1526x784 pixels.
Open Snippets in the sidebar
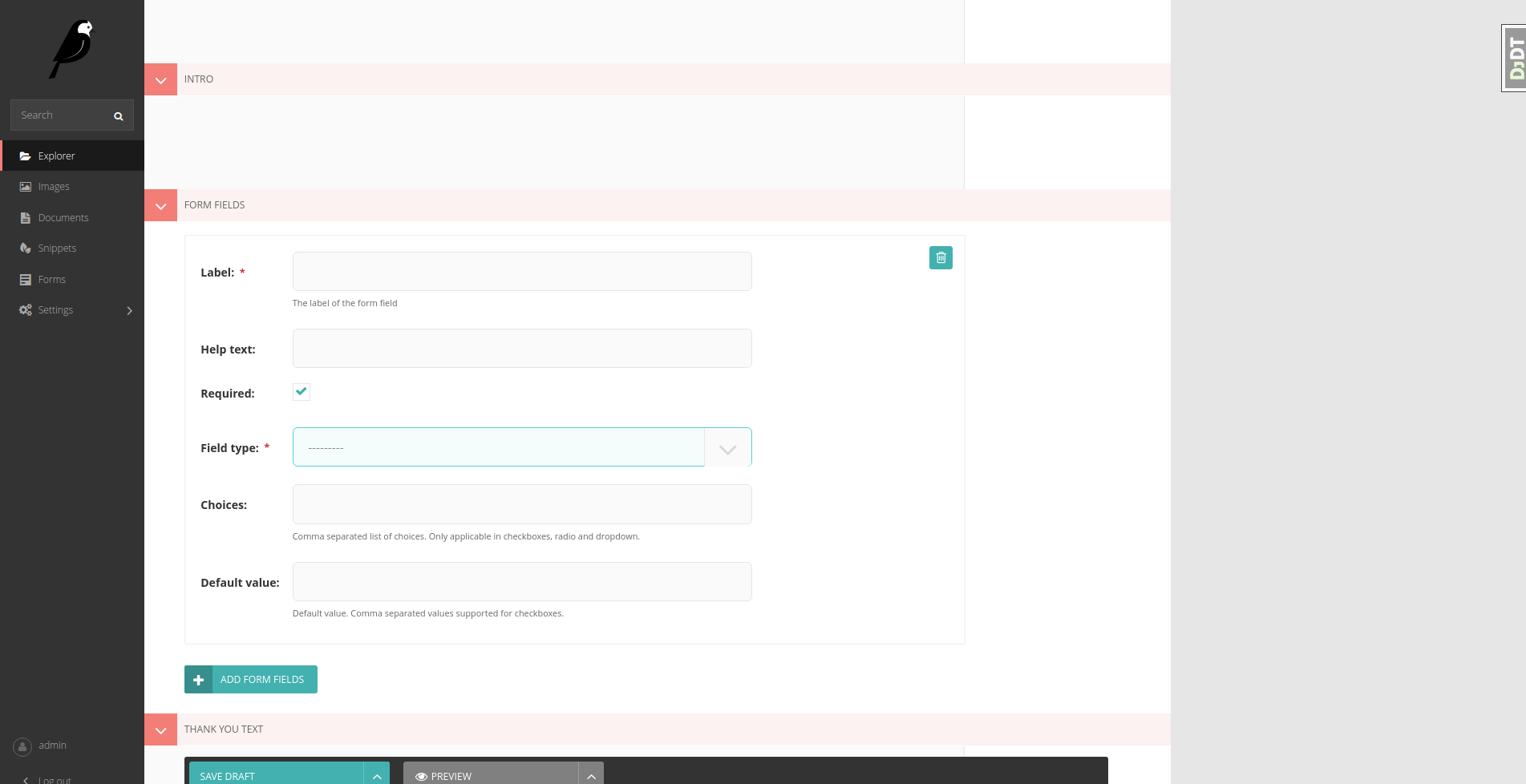click(x=72, y=249)
